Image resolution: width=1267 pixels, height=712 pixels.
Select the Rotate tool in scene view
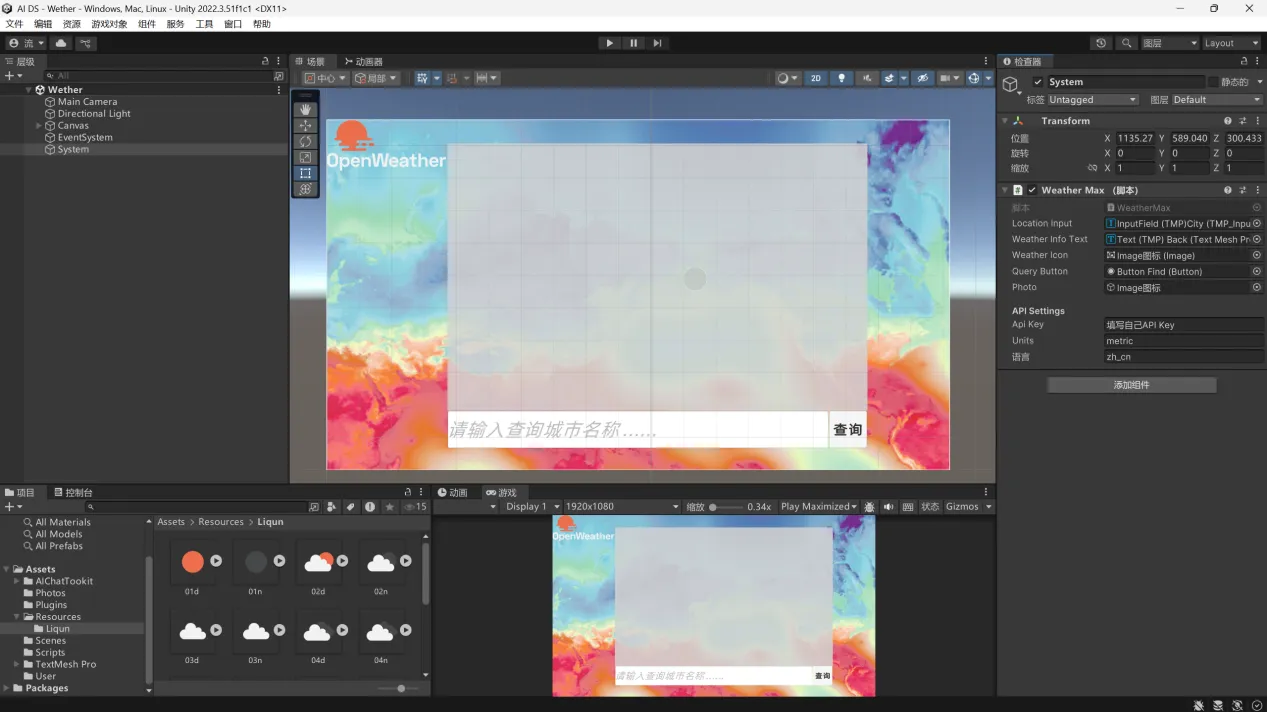pyautogui.click(x=306, y=142)
